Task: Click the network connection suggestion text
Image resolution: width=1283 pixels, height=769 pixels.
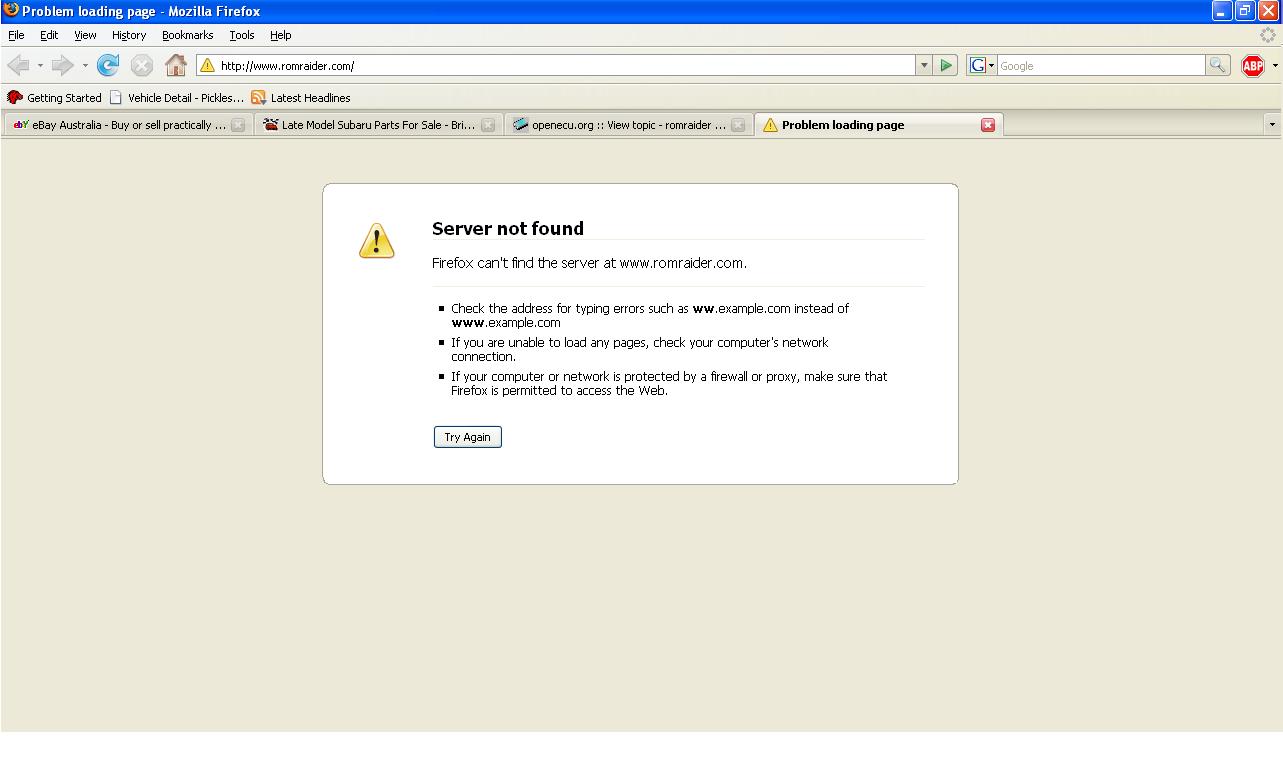Action: [x=640, y=350]
